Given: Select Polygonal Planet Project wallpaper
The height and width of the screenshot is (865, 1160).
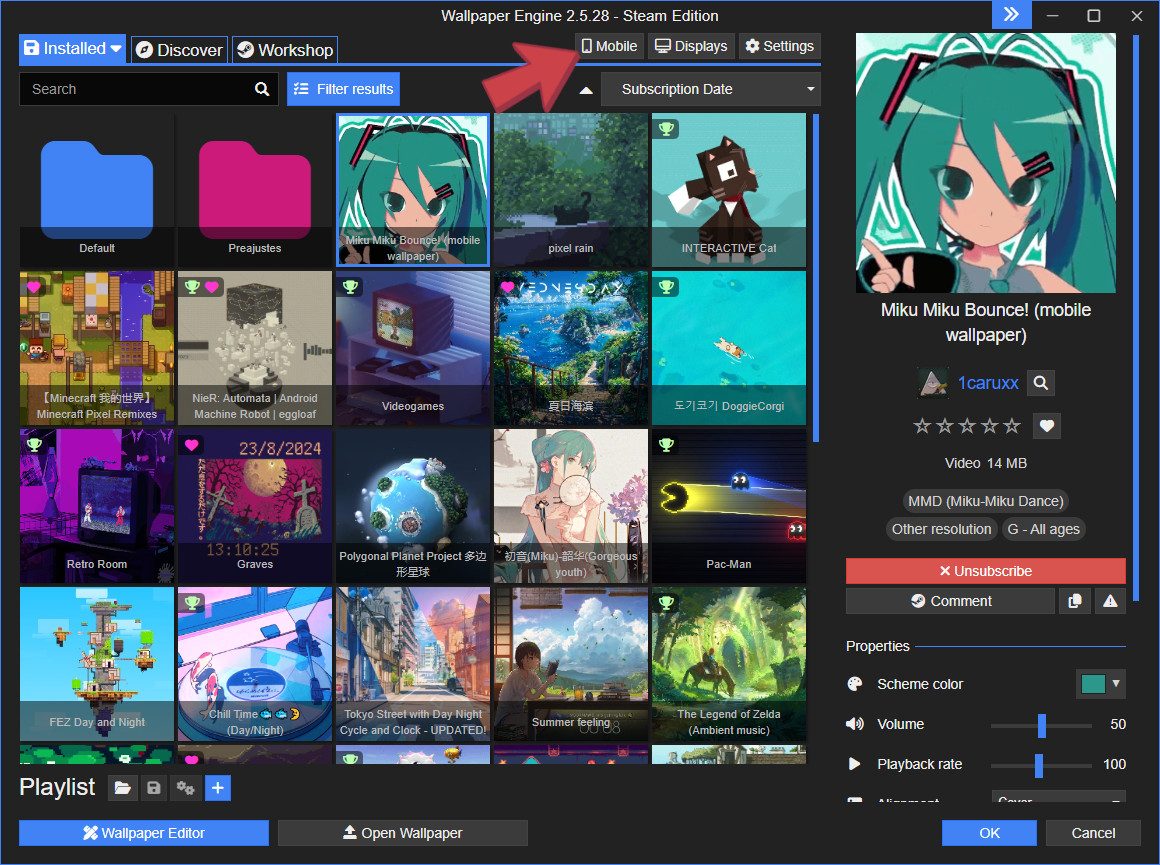Looking at the screenshot, I should [413, 506].
